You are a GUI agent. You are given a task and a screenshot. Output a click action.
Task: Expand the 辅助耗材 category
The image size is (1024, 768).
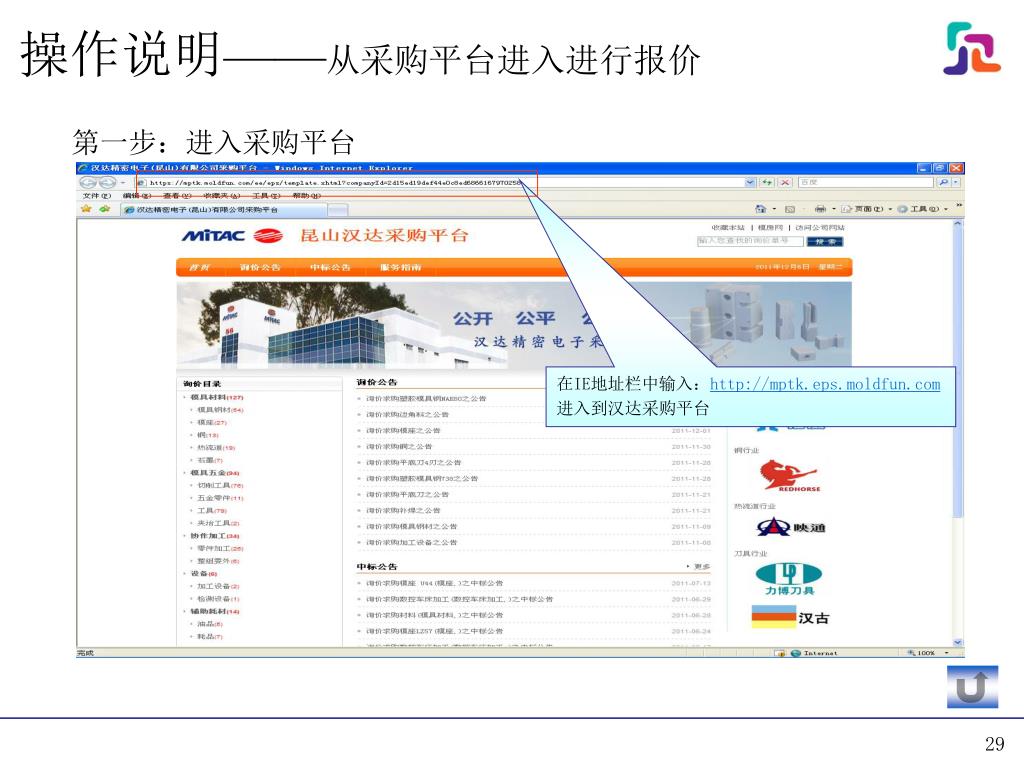point(215,611)
